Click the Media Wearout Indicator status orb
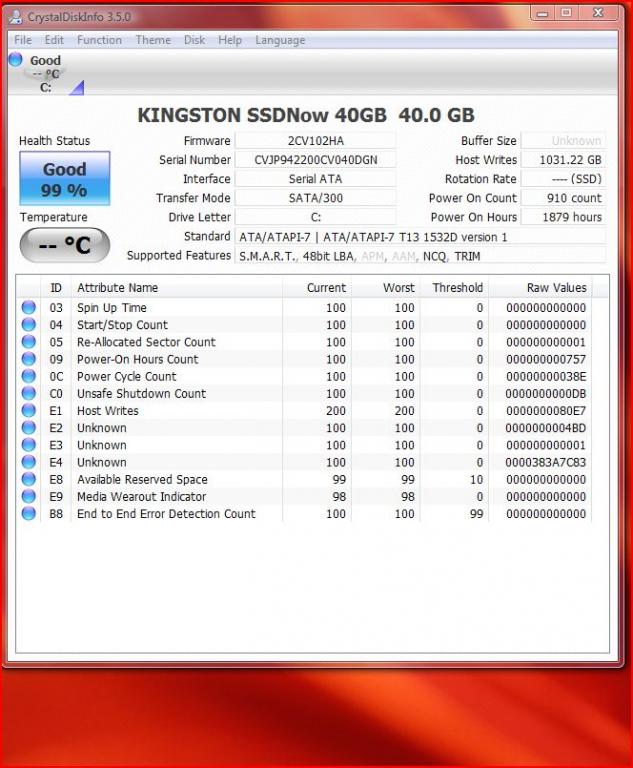 tap(29, 496)
